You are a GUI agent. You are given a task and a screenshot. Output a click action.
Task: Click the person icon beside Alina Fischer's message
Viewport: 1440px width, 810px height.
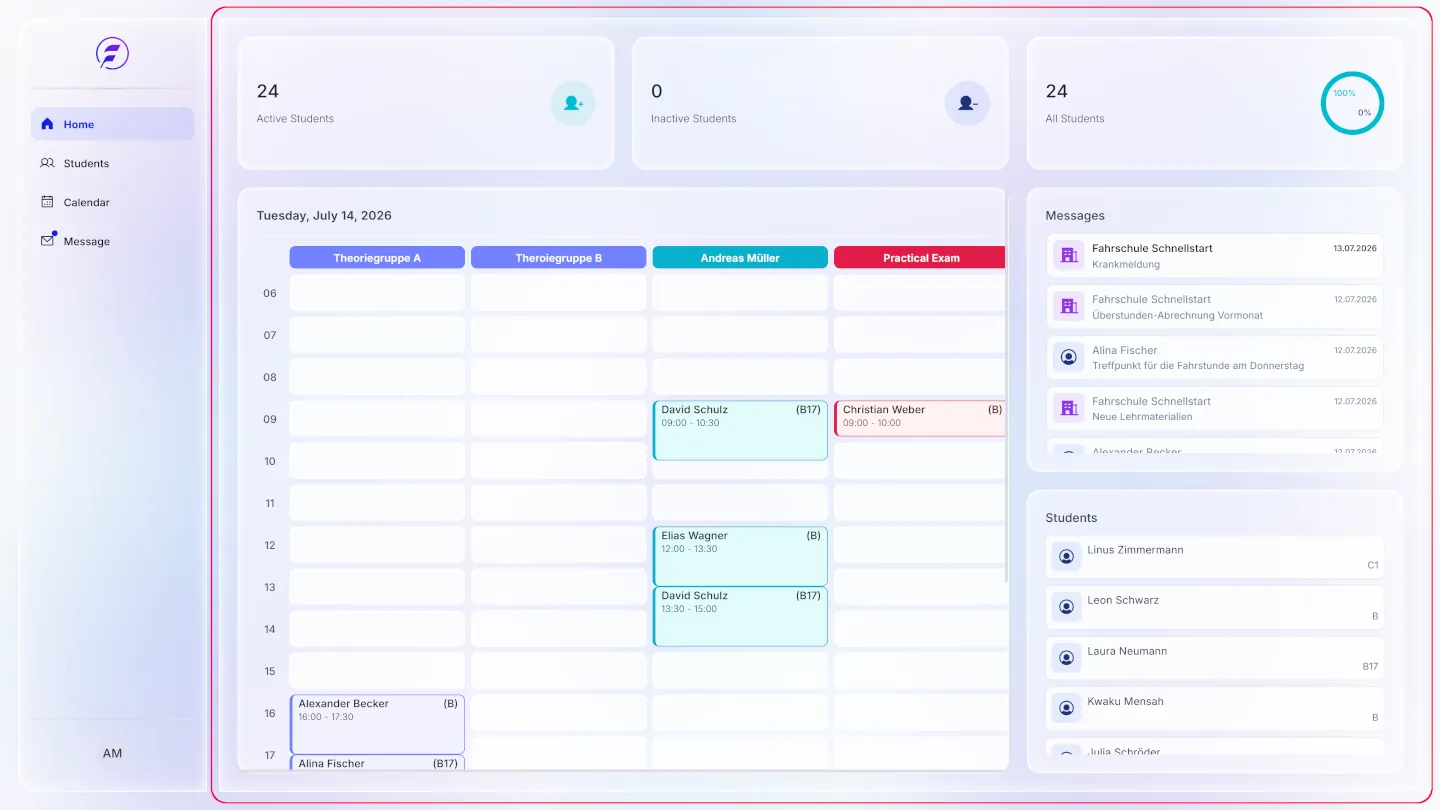[x=1069, y=357]
